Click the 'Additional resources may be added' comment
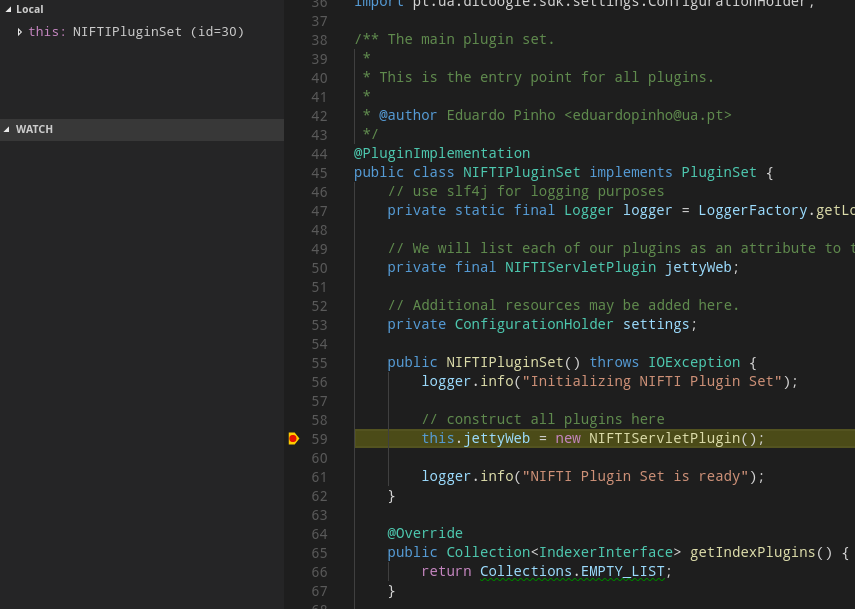 click(x=563, y=305)
